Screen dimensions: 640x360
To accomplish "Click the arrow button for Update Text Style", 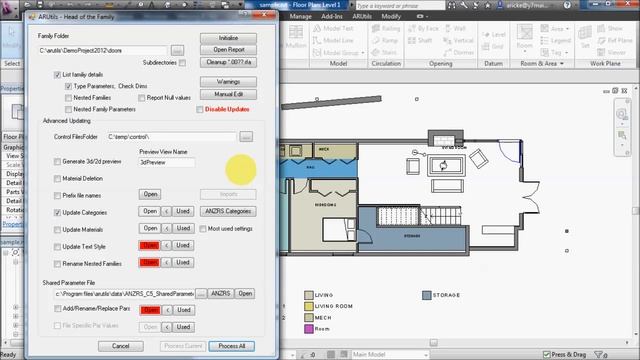I will point(167,246).
